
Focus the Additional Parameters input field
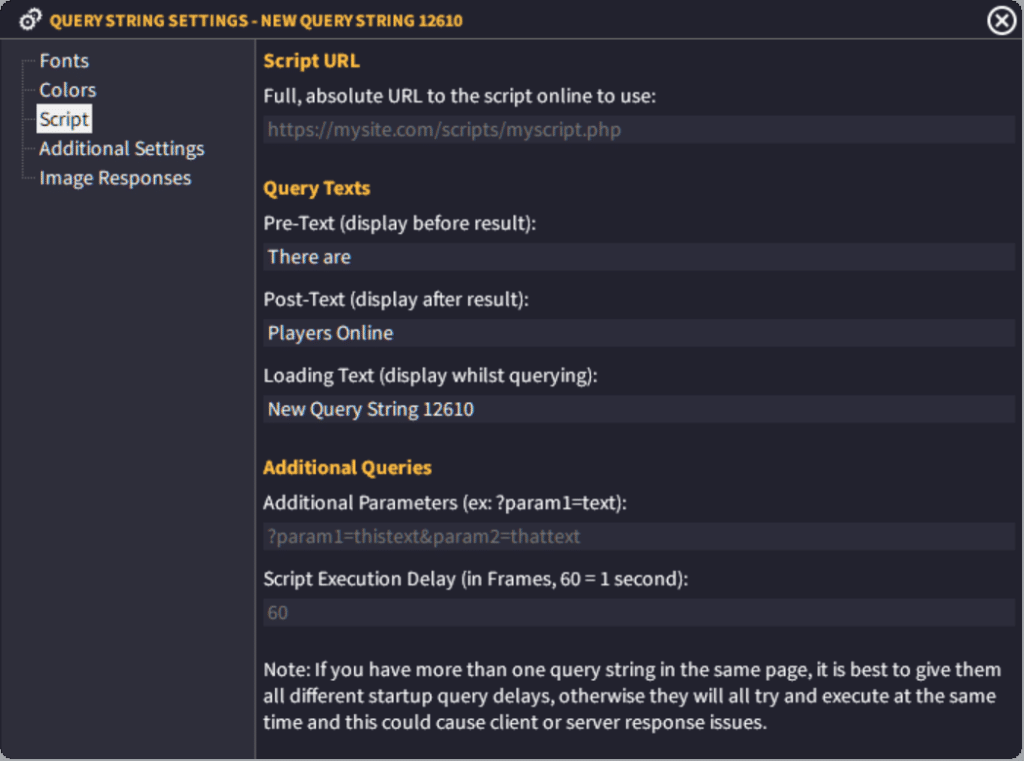tap(639, 536)
